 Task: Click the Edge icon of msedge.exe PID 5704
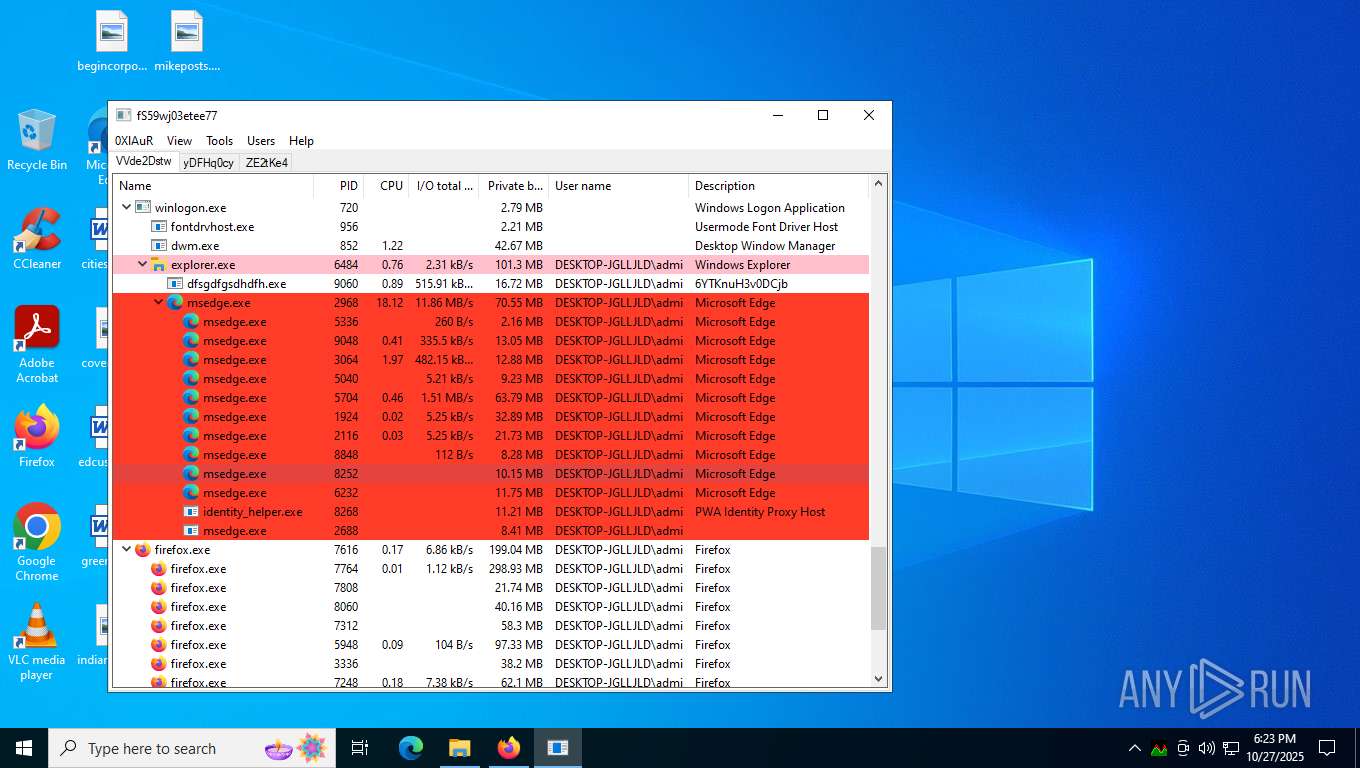pyautogui.click(x=191, y=398)
